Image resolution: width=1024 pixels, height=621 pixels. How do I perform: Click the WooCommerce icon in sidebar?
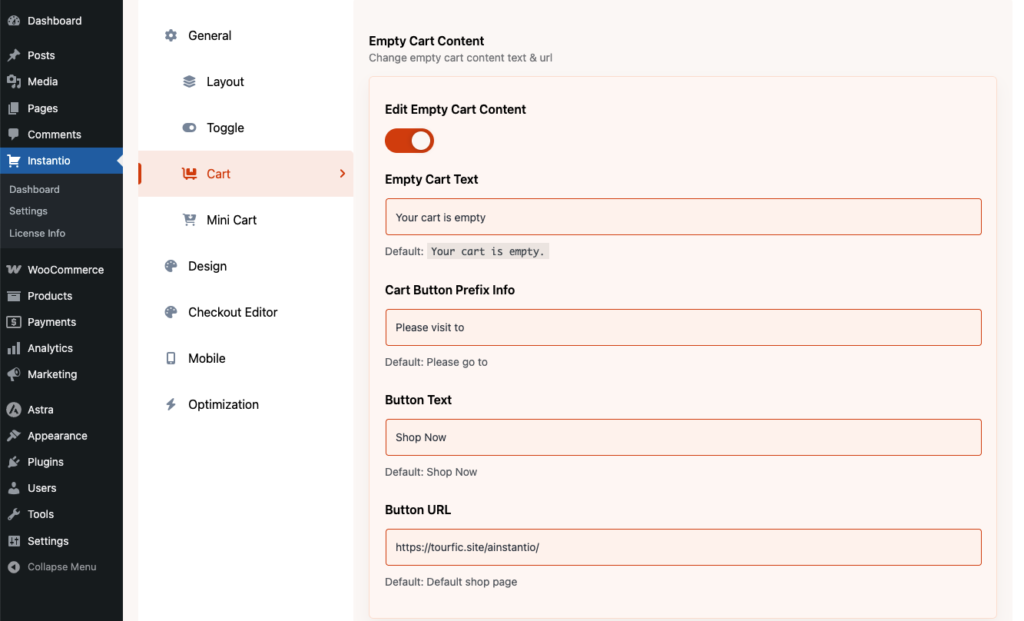coord(14,270)
